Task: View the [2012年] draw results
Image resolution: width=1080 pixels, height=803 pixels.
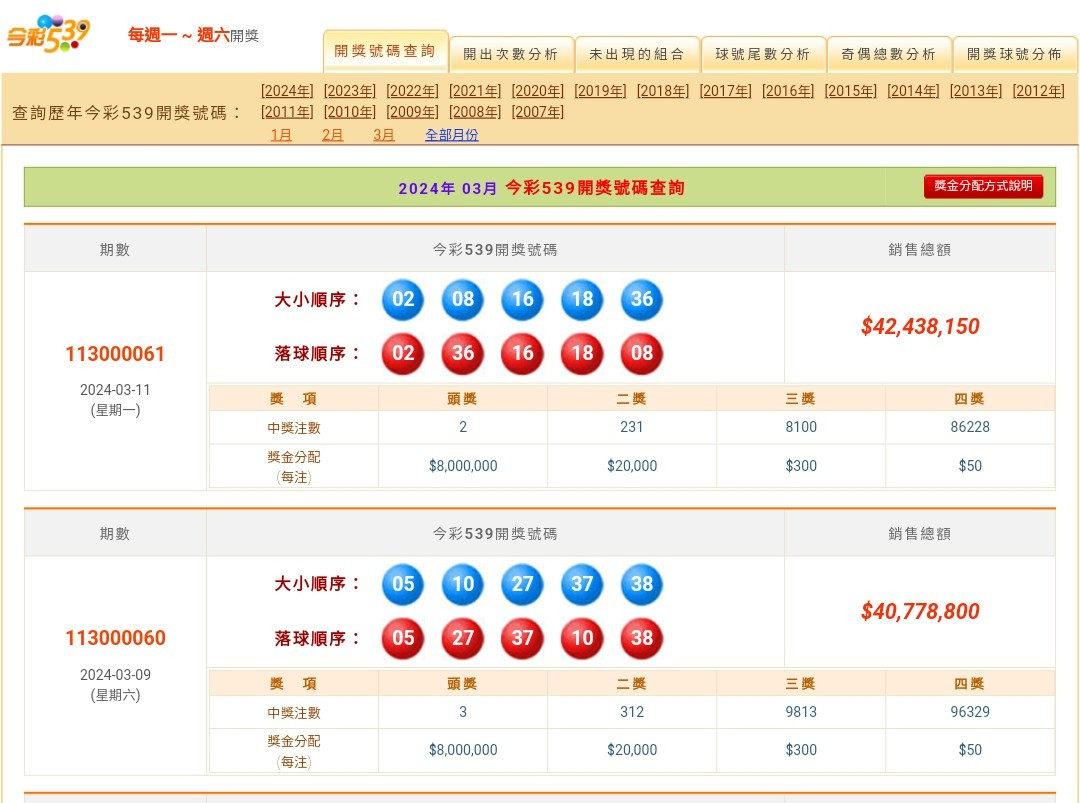Action: point(1039,91)
